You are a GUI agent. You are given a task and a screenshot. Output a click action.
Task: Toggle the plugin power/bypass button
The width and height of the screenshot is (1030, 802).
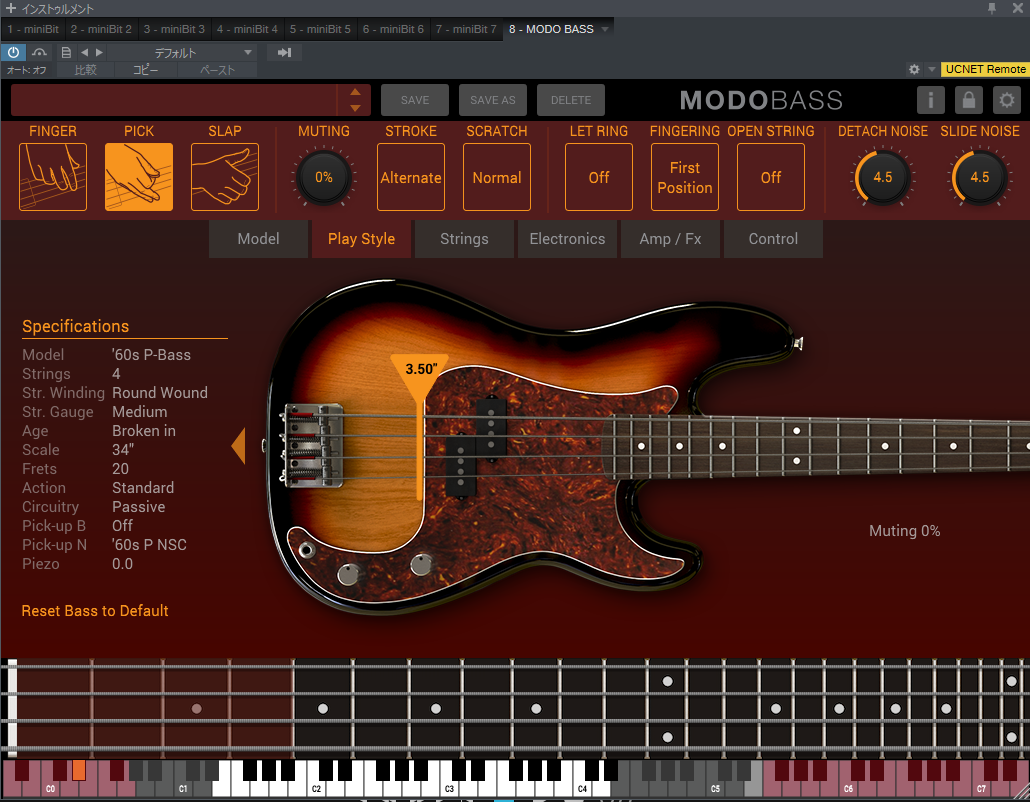point(13,53)
